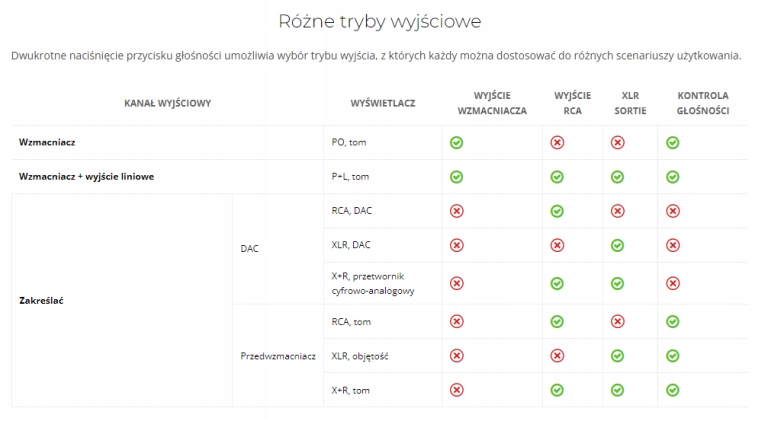Click green check for XLR, DAC XLR output
This screenshot has height=421, width=768.
tap(617, 245)
